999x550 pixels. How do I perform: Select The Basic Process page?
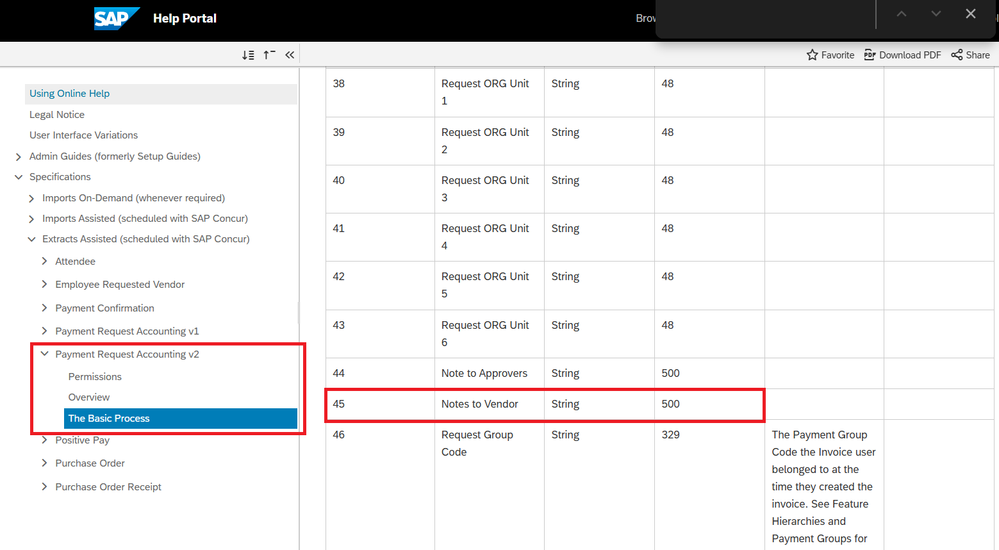pos(180,418)
